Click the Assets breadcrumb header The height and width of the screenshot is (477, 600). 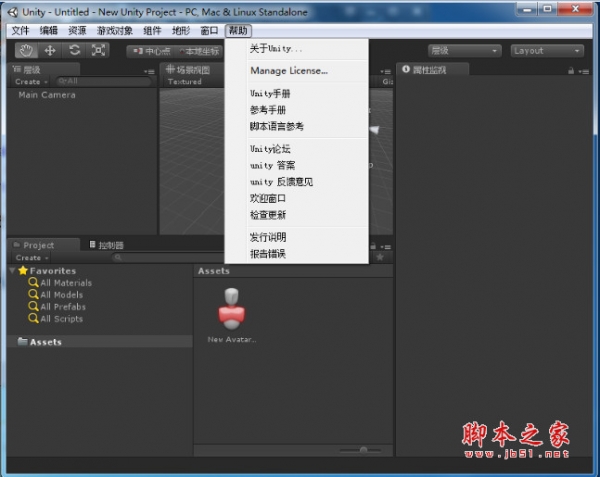click(214, 271)
